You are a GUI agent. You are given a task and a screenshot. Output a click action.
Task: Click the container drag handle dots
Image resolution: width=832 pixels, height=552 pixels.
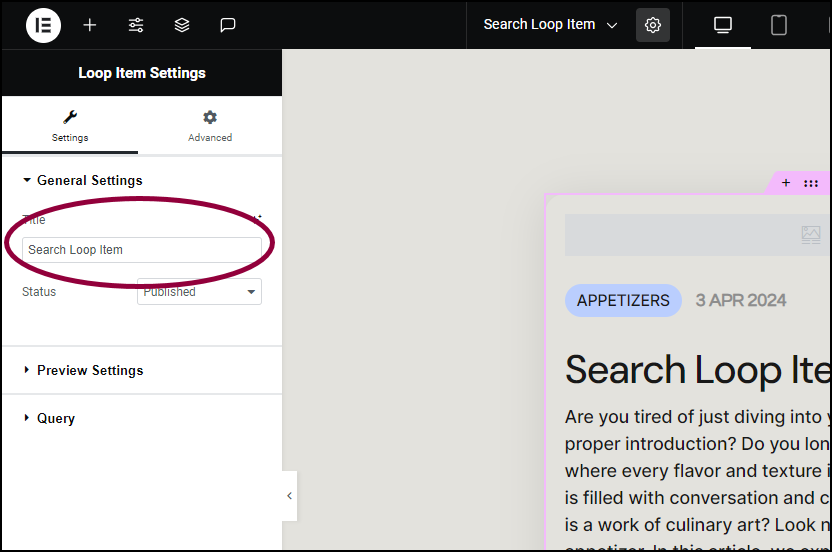click(x=811, y=184)
